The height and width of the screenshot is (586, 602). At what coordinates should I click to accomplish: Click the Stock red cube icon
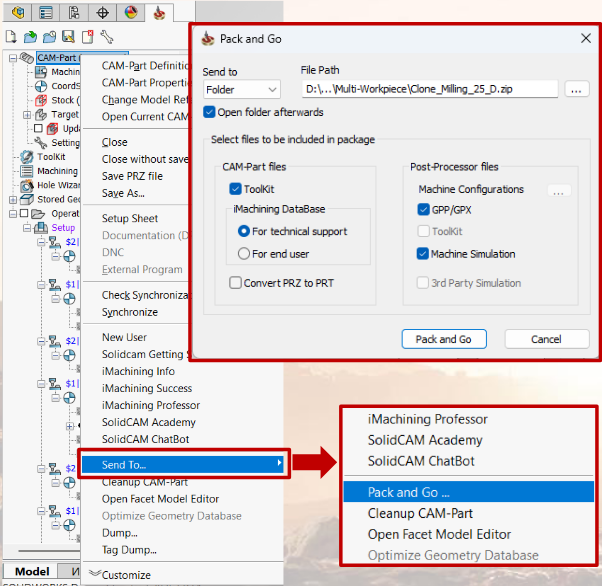41,100
